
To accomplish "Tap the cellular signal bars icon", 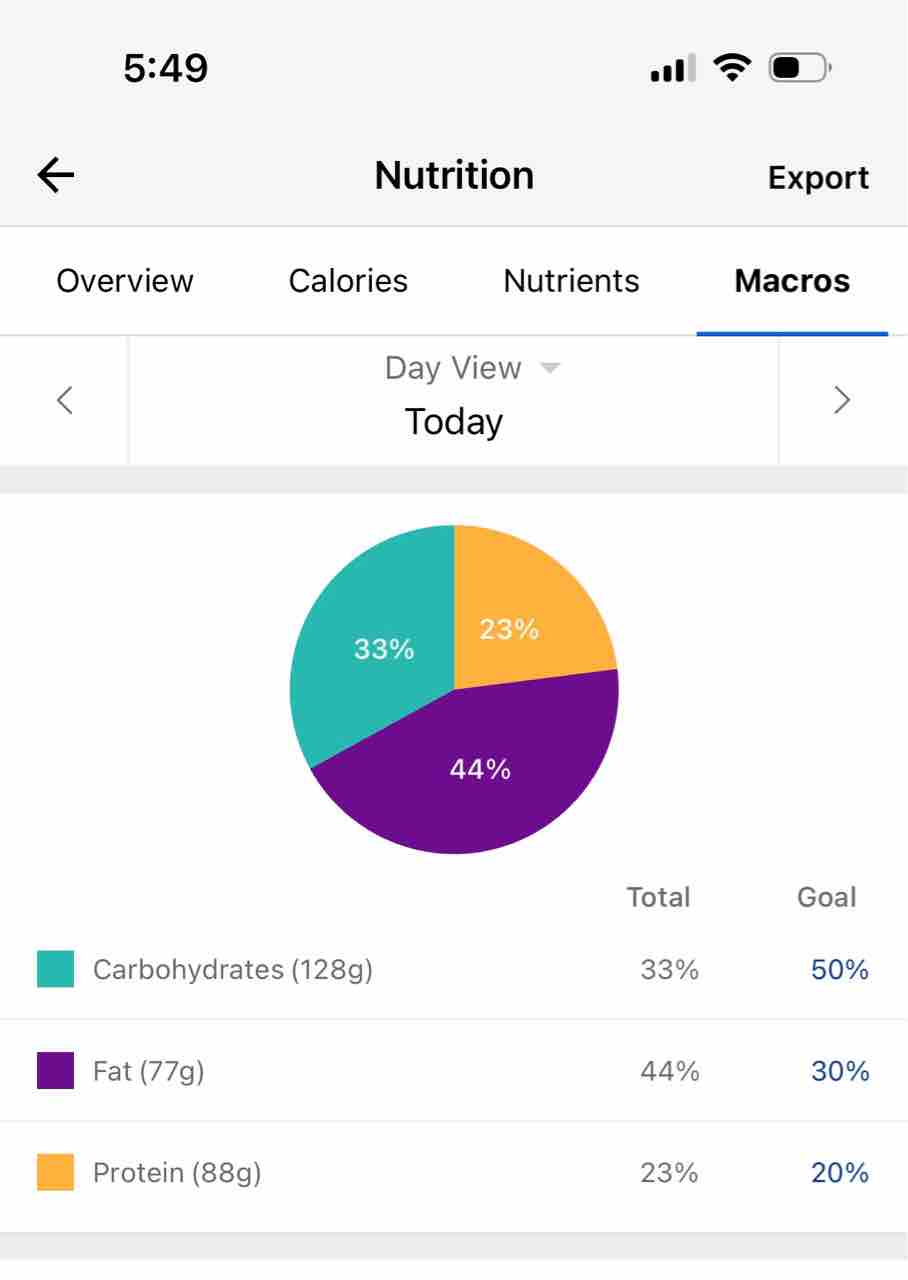I will (x=672, y=69).
